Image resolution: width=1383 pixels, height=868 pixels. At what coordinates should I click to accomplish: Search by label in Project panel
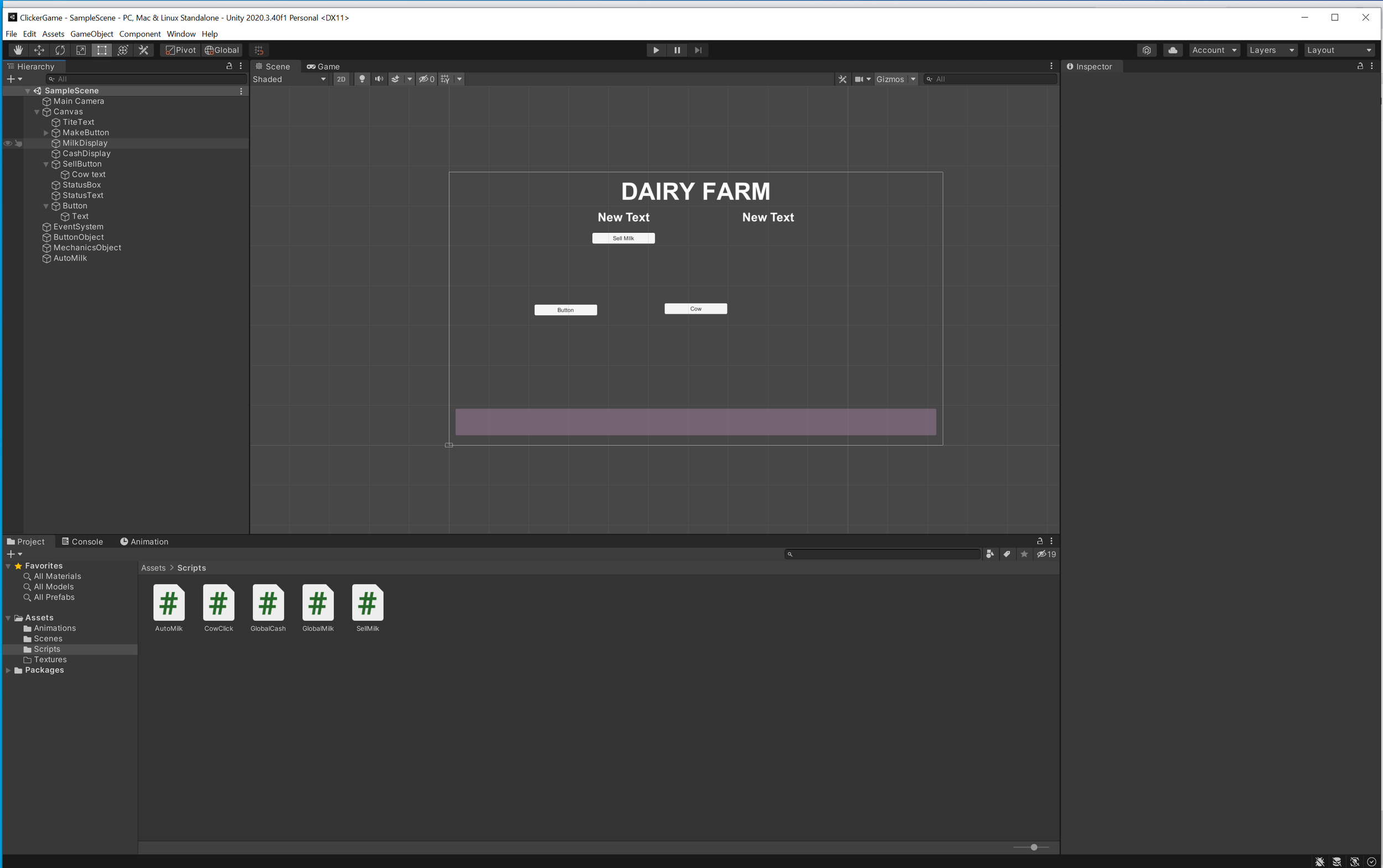(x=1007, y=554)
